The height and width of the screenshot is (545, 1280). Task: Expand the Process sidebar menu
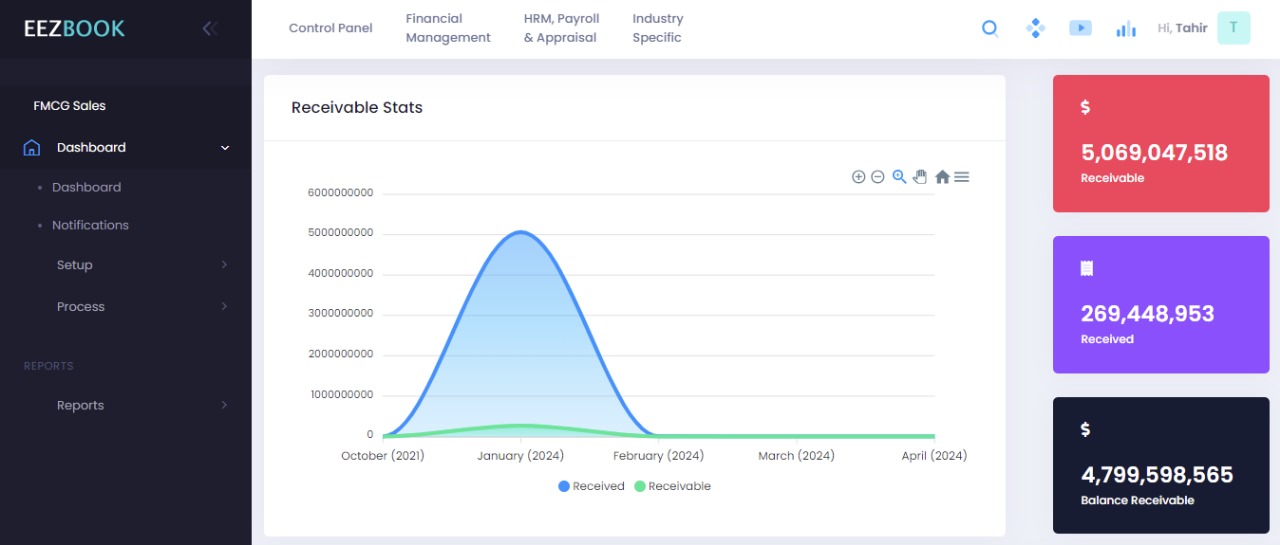tap(81, 307)
